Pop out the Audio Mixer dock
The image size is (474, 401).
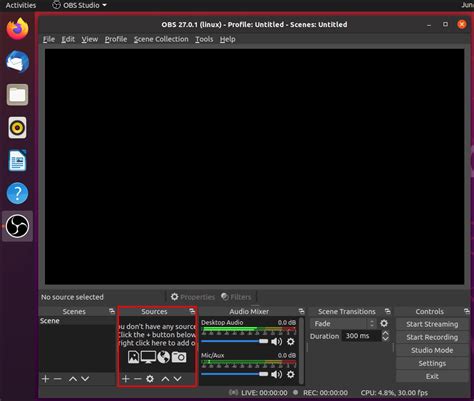click(x=301, y=311)
